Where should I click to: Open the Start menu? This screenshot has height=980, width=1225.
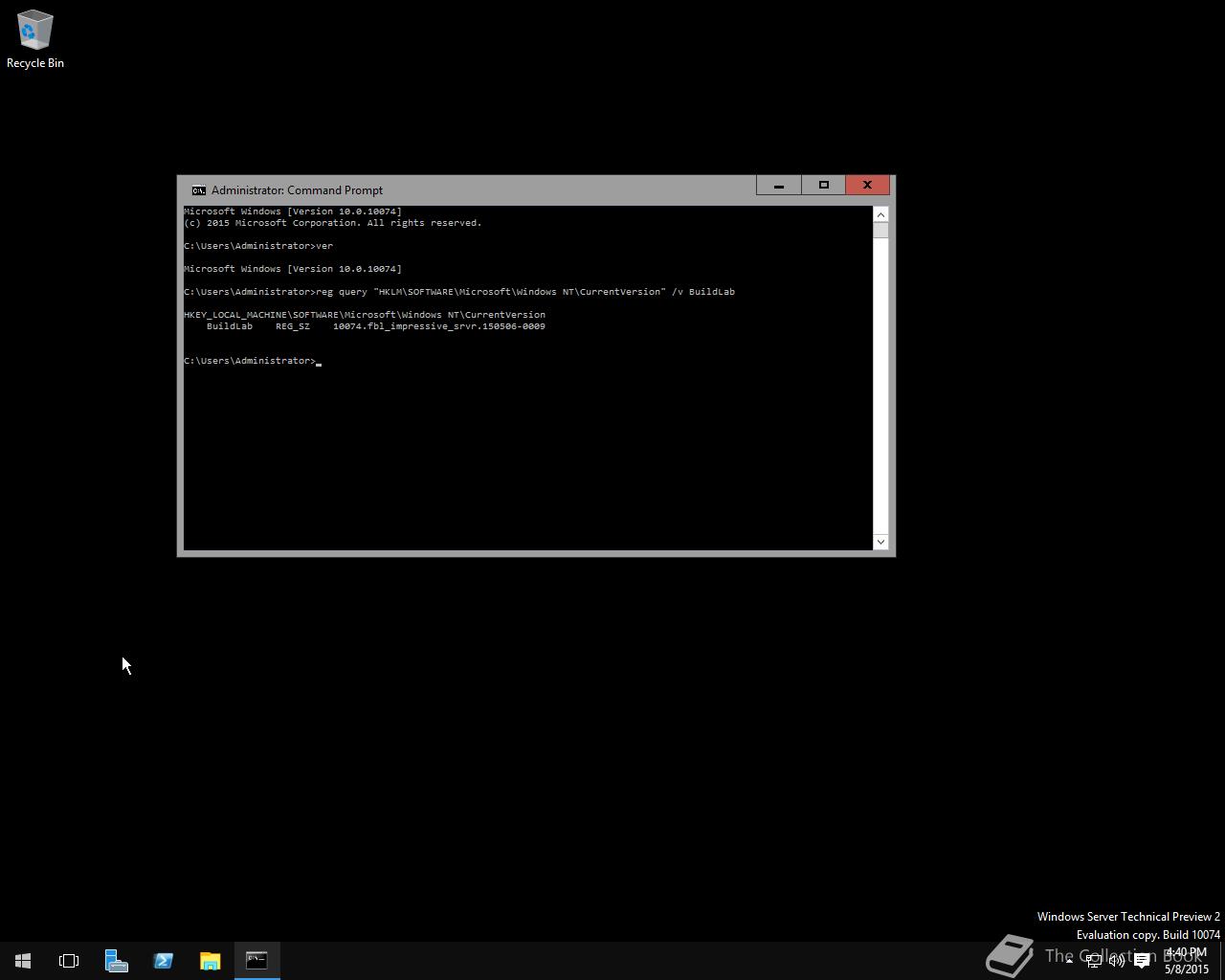tap(23, 961)
